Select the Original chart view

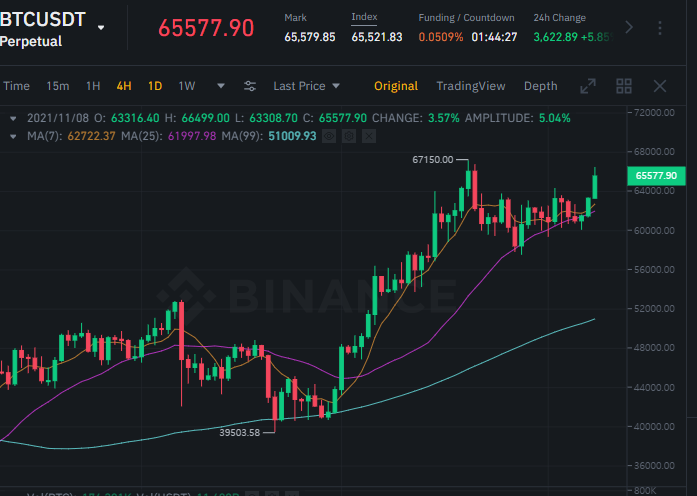point(396,86)
